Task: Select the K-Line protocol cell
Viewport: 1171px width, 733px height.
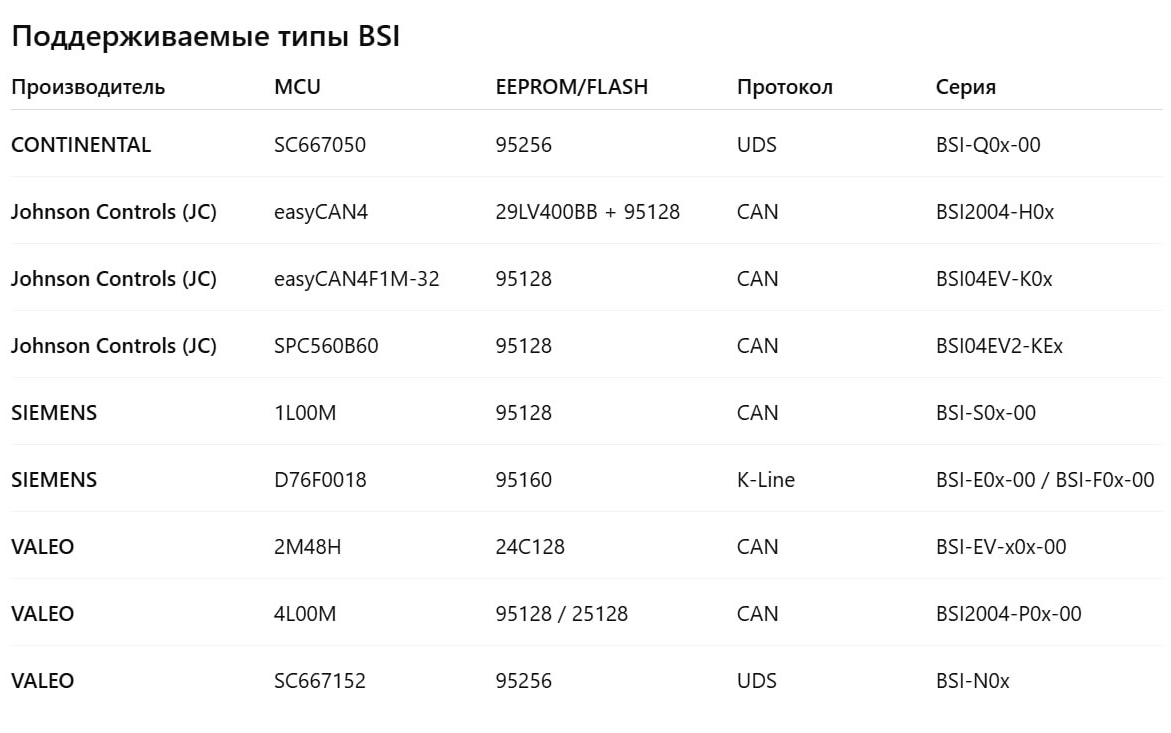Action: [x=765, y=480]
